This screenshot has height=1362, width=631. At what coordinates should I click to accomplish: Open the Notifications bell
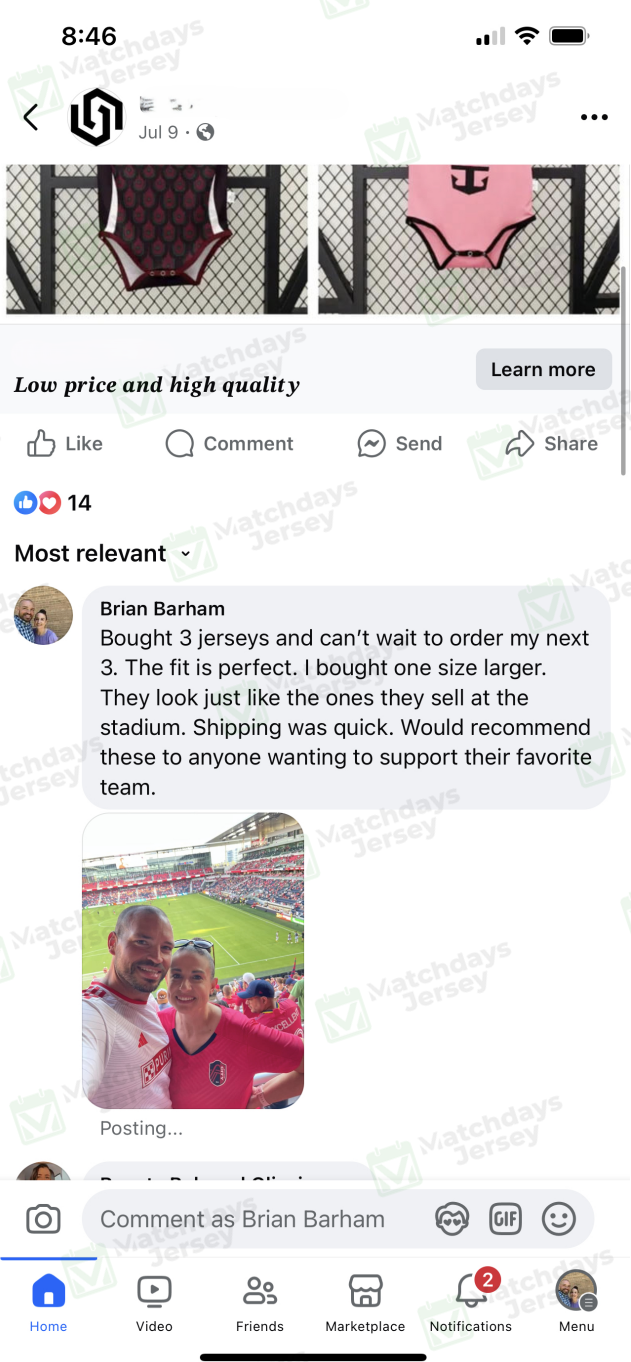click(471, 1298)
